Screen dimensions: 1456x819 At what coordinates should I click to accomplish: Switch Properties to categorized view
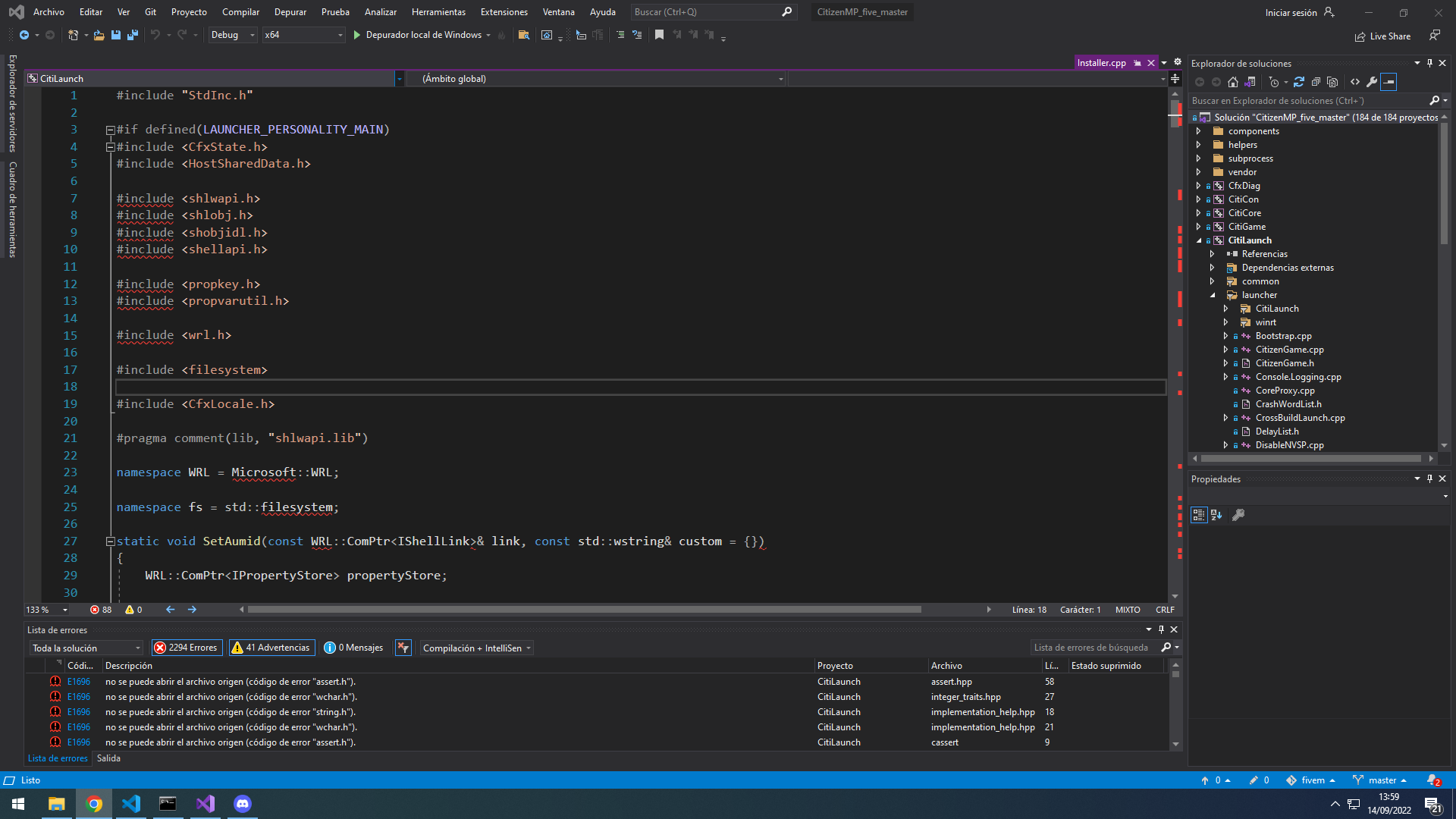pos(1199,515)
